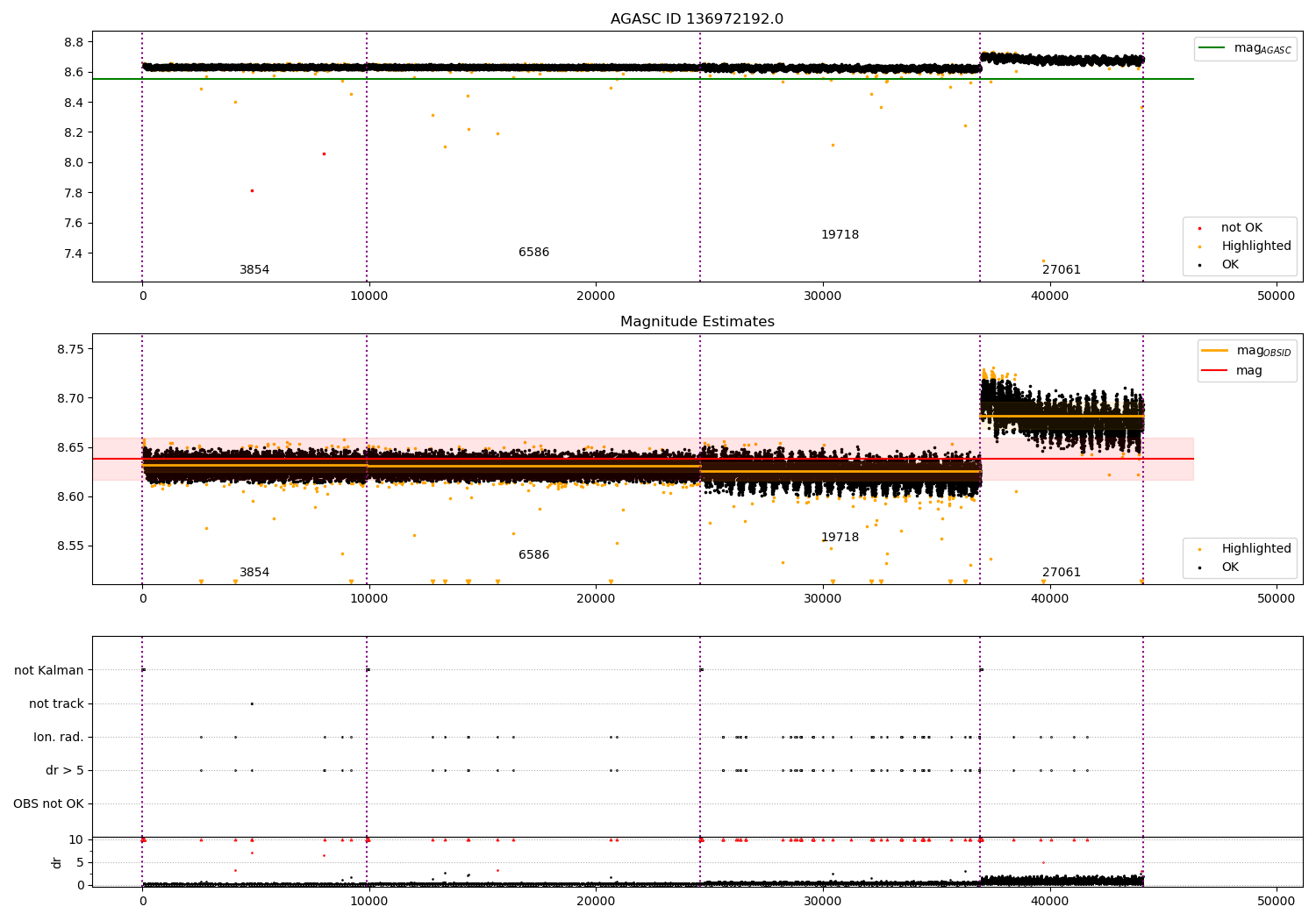This screenshot has height=921, width=1316.
Task: Click the 'Ion. rad.' row label
Action: [x=59, y=738]
